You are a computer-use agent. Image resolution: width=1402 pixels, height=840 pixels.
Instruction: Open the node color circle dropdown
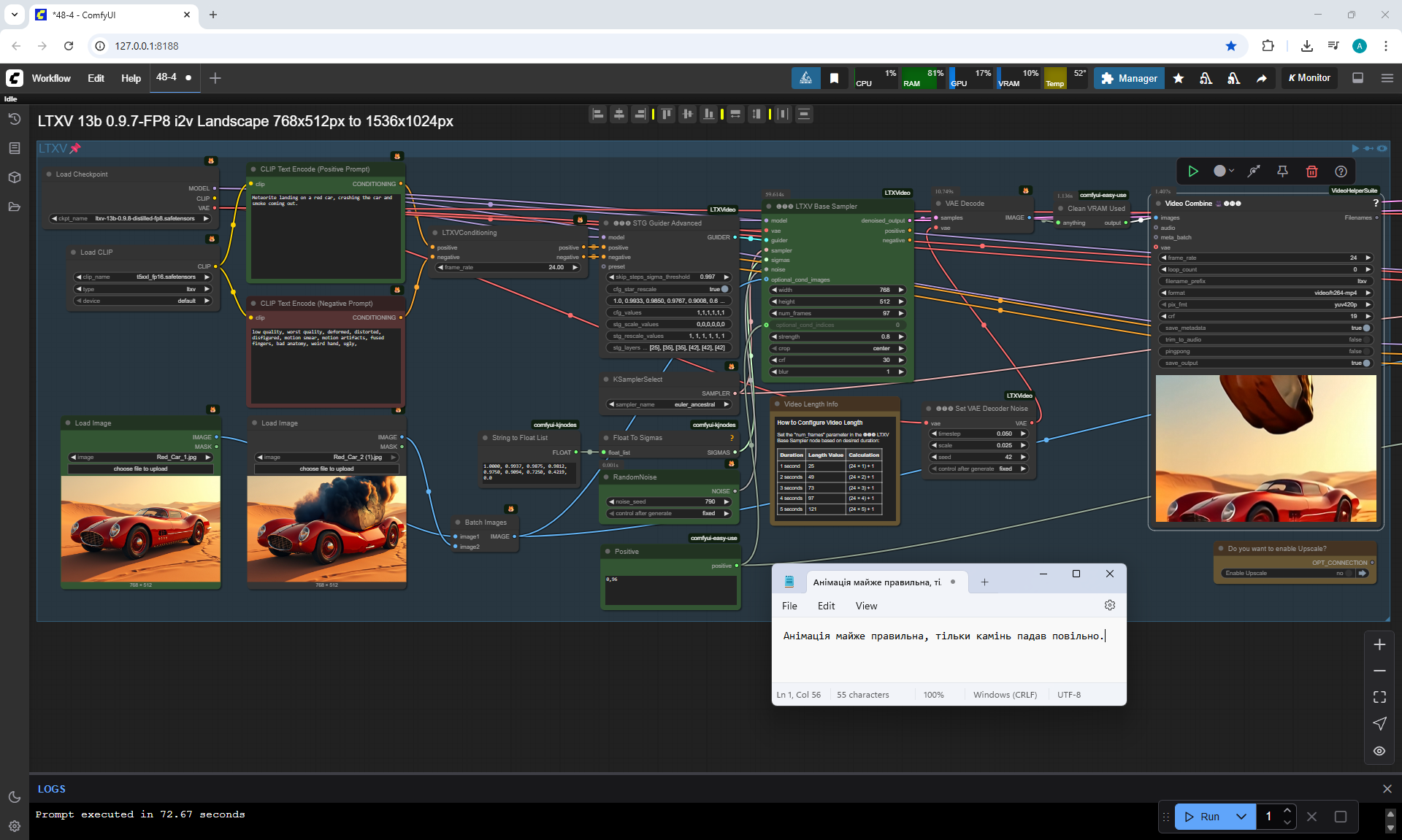[1224, 172]
